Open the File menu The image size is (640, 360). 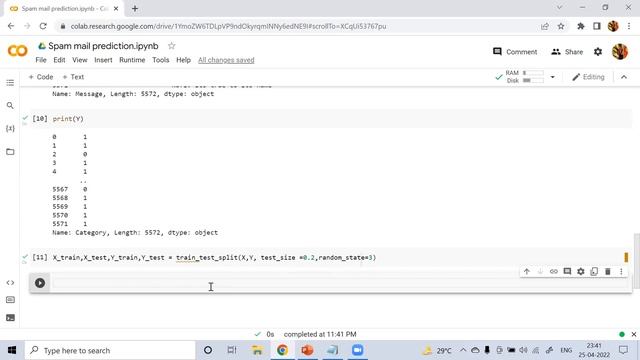click(x=41, y=60)
